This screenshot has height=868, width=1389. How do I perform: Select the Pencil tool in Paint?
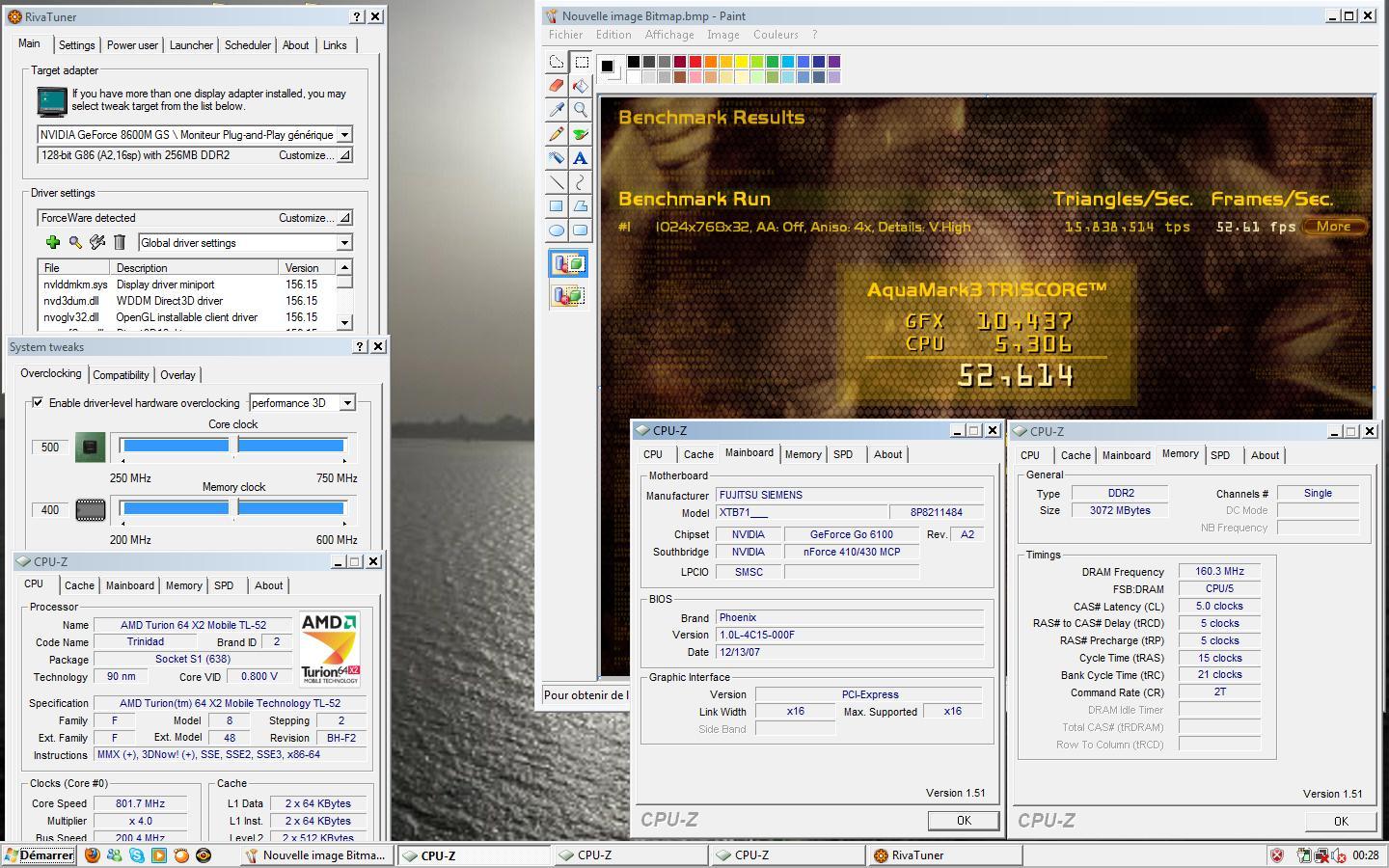[x=557, y=134]
